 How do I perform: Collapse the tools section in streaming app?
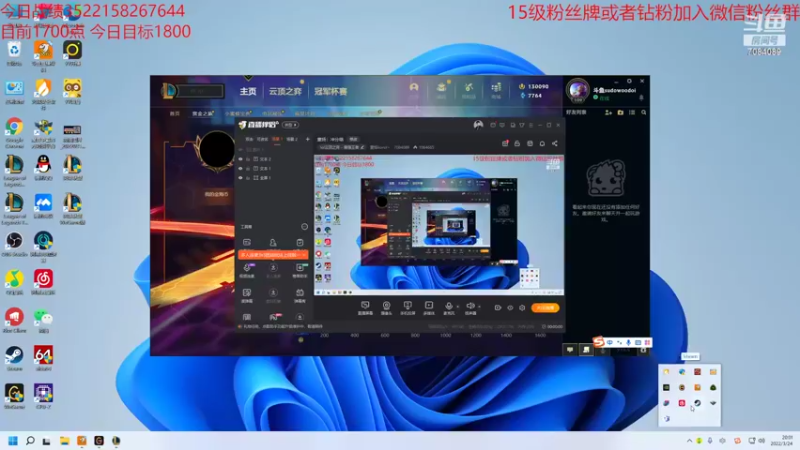(304, 227)
